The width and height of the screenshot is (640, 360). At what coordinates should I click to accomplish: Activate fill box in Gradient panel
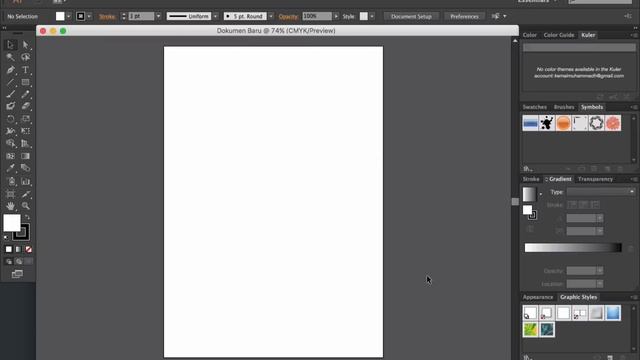tap(527, 210)
